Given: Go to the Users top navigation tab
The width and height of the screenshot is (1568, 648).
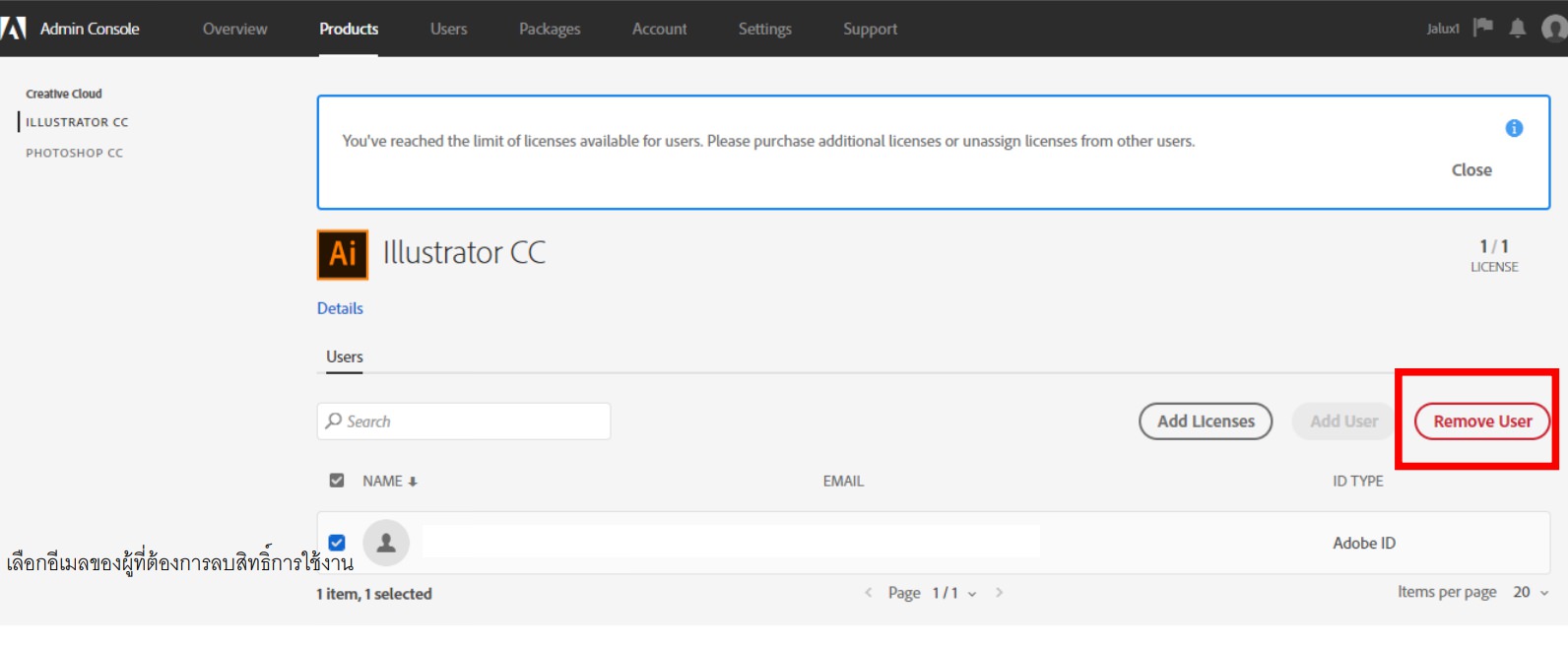Looking at the screenshot, I should pyautogui.click(x=448, y=29).
